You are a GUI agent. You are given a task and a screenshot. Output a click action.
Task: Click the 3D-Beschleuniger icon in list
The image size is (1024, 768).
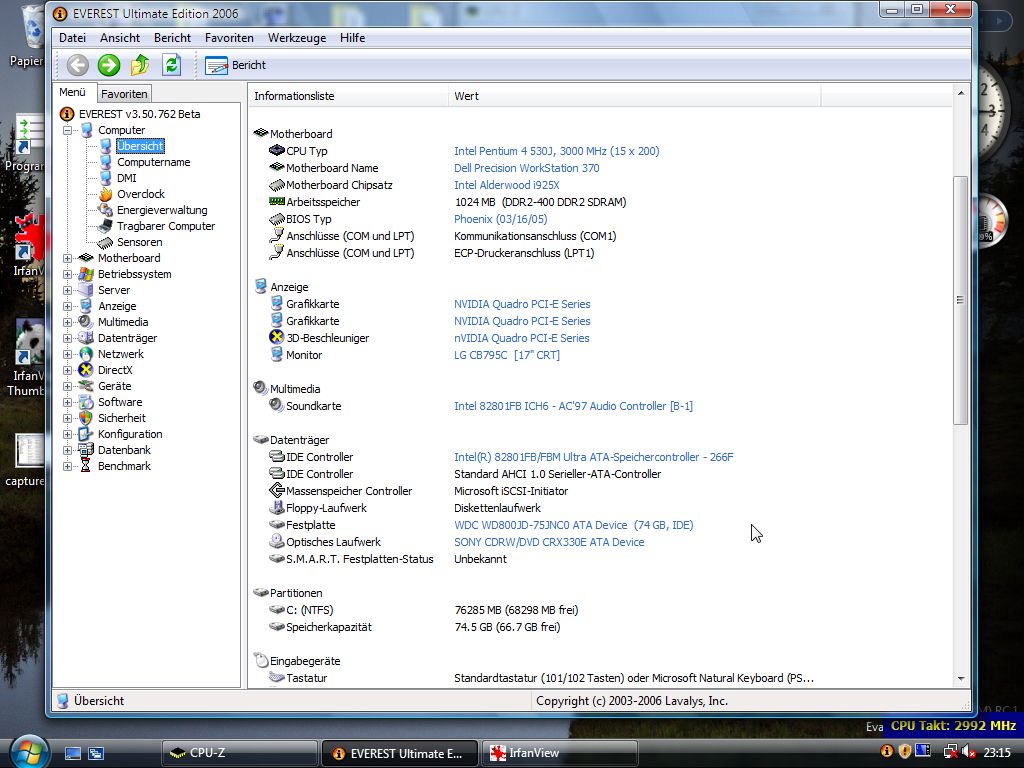tap(276, 338)
